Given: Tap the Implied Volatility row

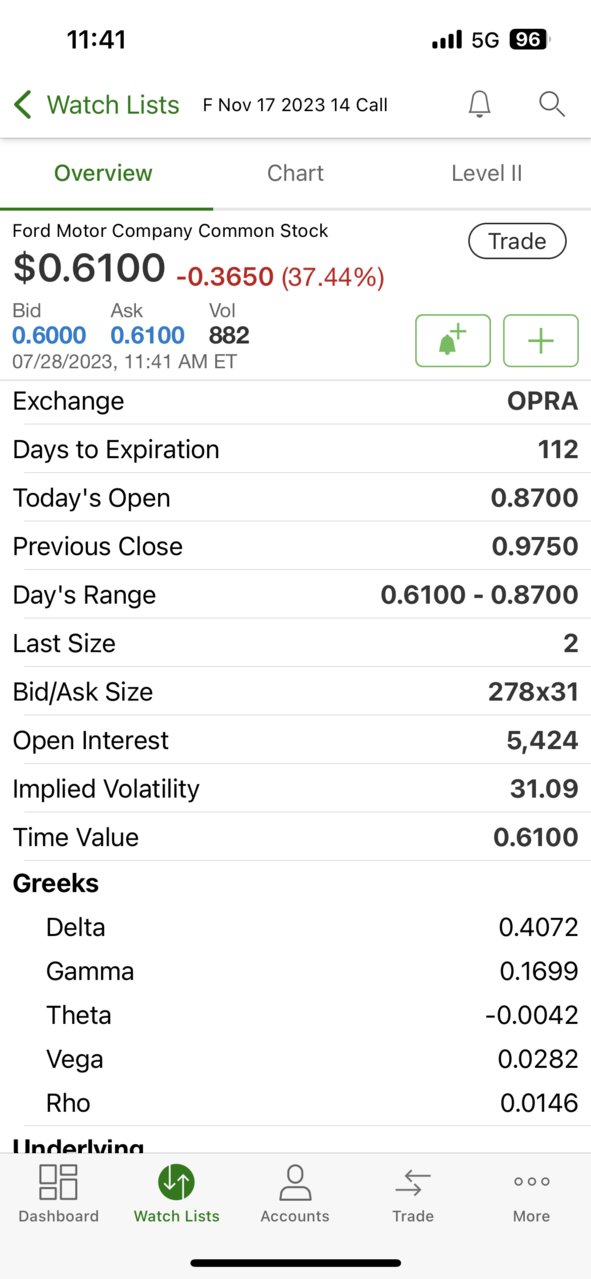Looking at the screenshot, I should [295, 789].
